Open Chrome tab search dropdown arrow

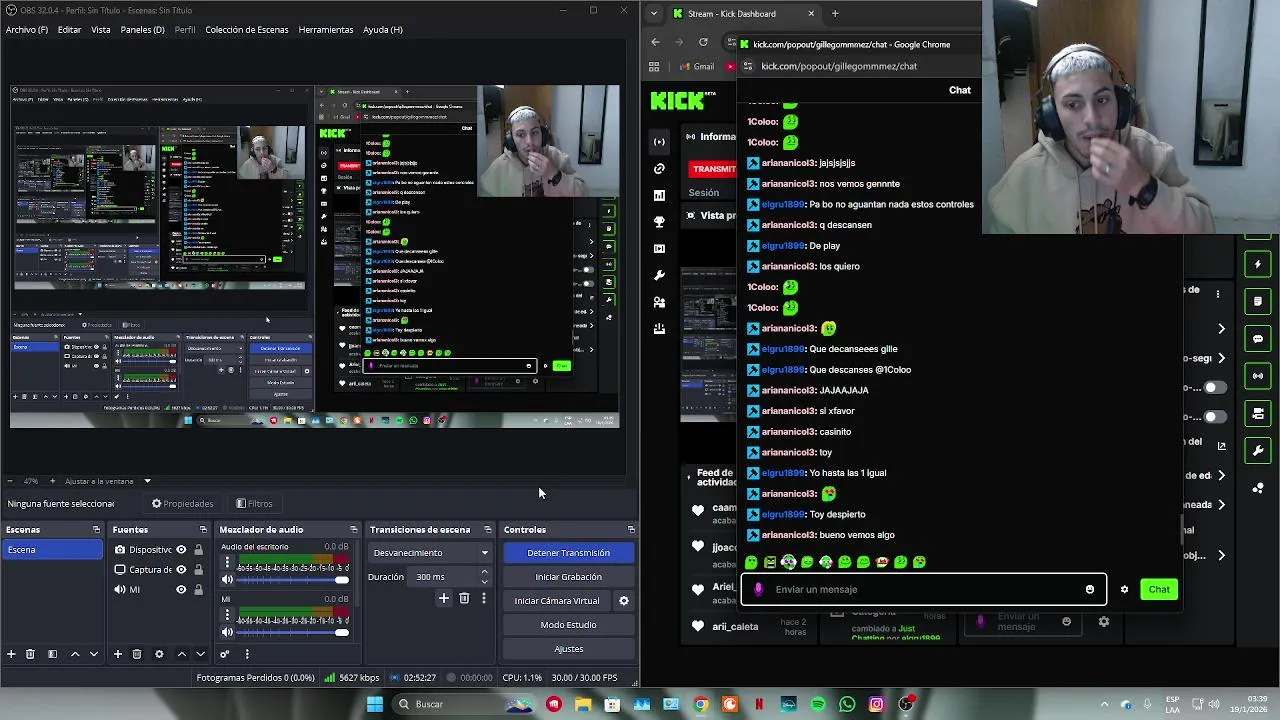(653, 14)
